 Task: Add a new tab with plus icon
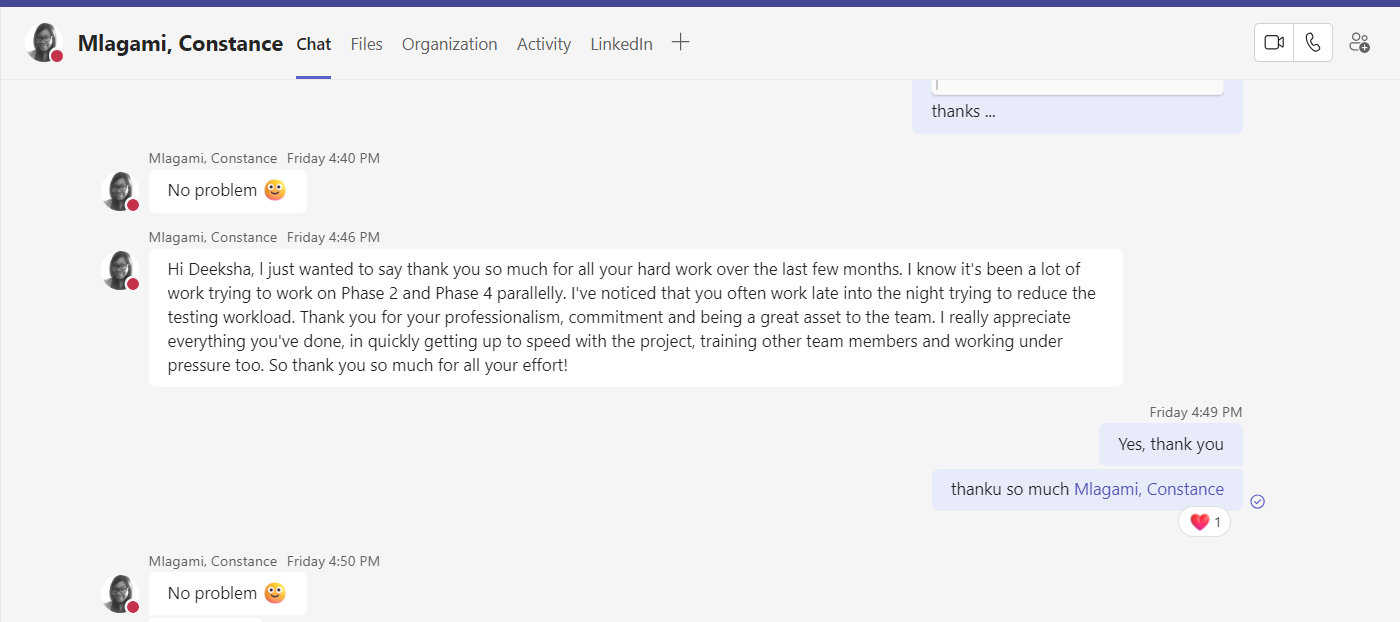tap(680, 42)
